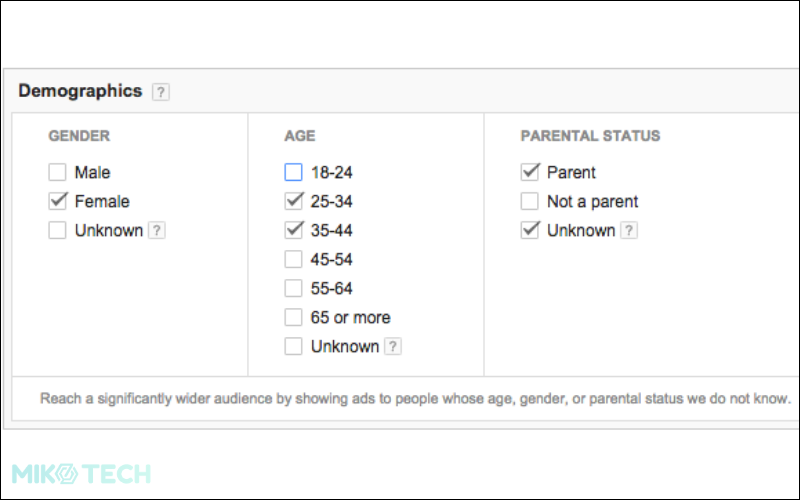Click help icon beside Gender Unknown
The image size is (800, 500).
(x=157, y=231)
